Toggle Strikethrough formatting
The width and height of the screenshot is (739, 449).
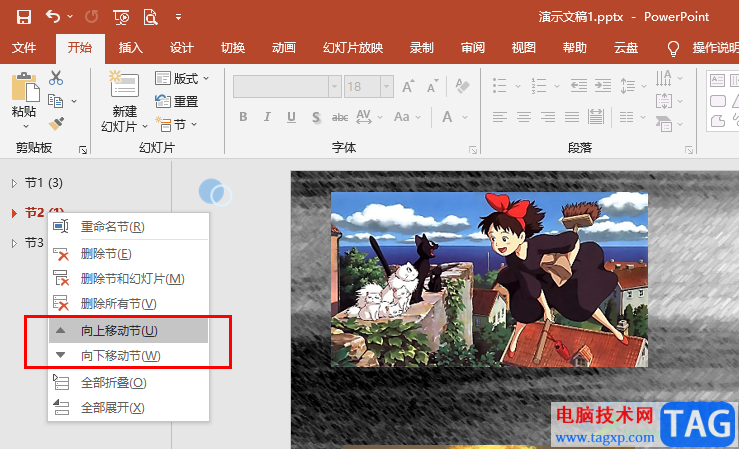(x=340, y=117)
